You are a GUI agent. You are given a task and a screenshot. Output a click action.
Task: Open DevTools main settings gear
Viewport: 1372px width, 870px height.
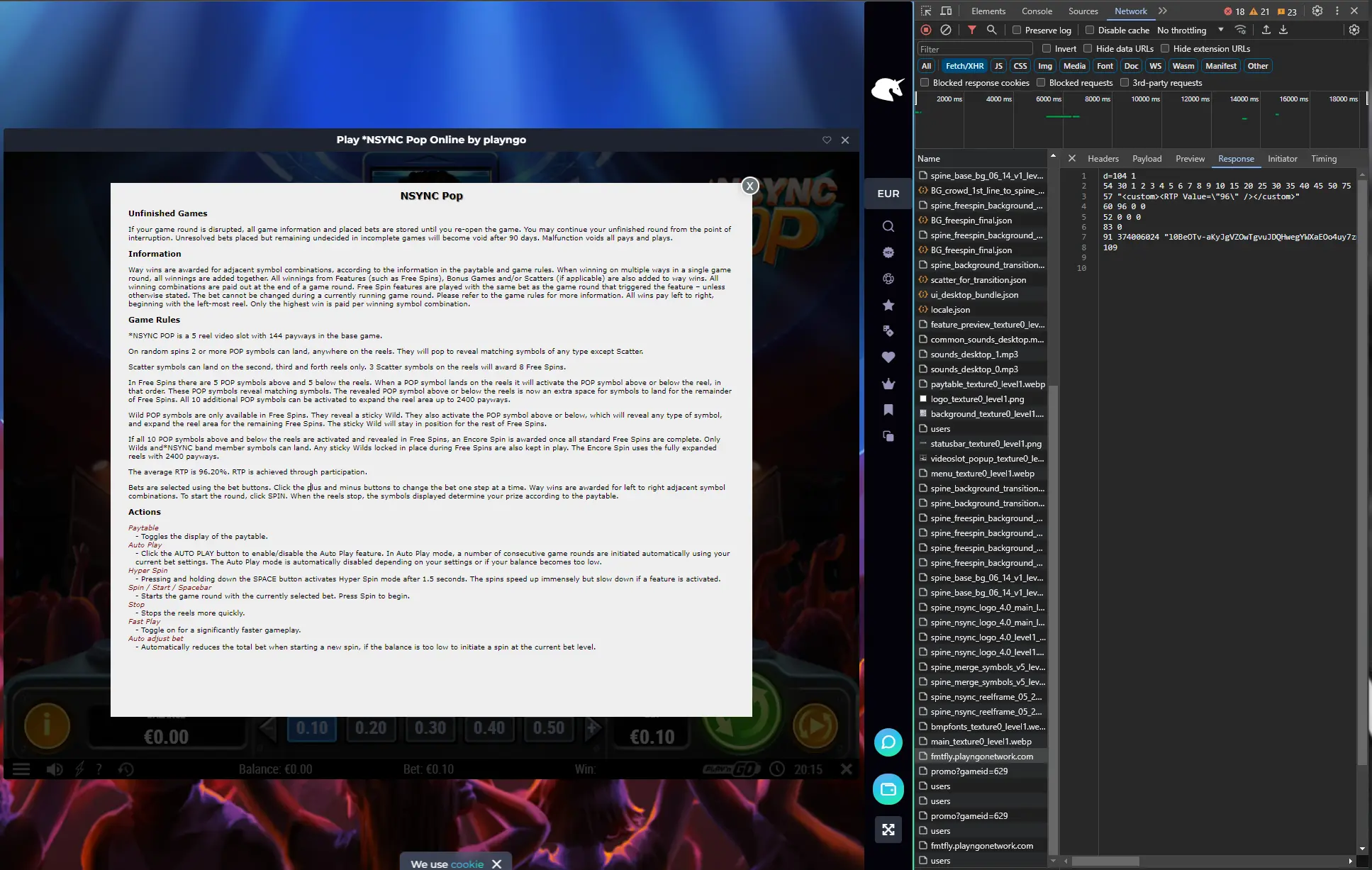[1317, 11]
